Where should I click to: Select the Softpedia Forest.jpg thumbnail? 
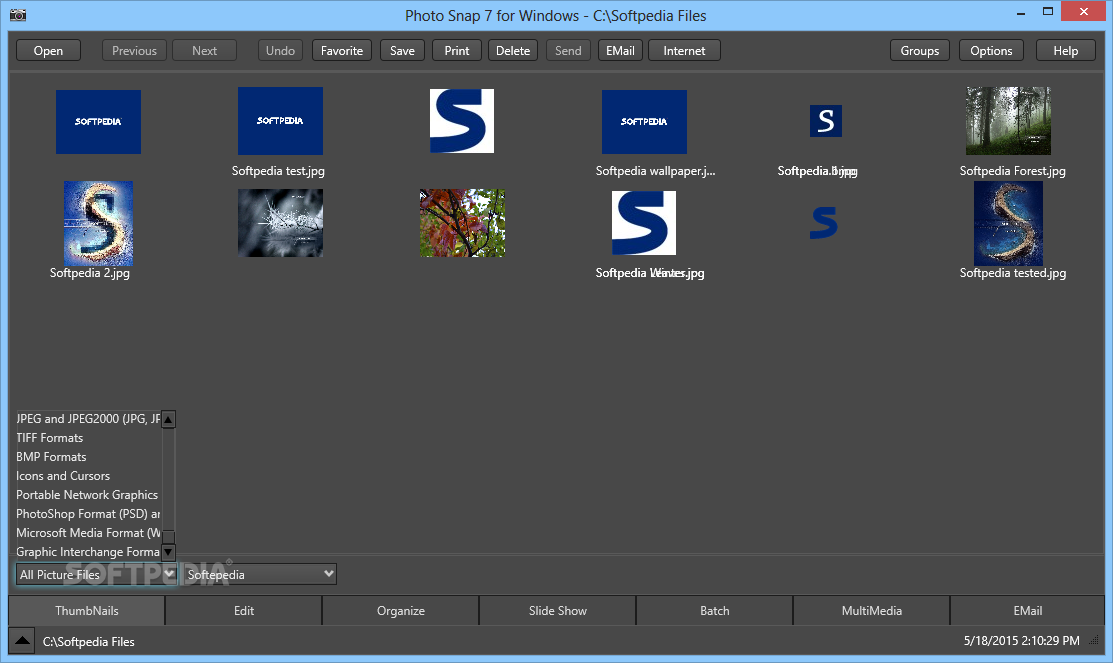[1008, 121]
